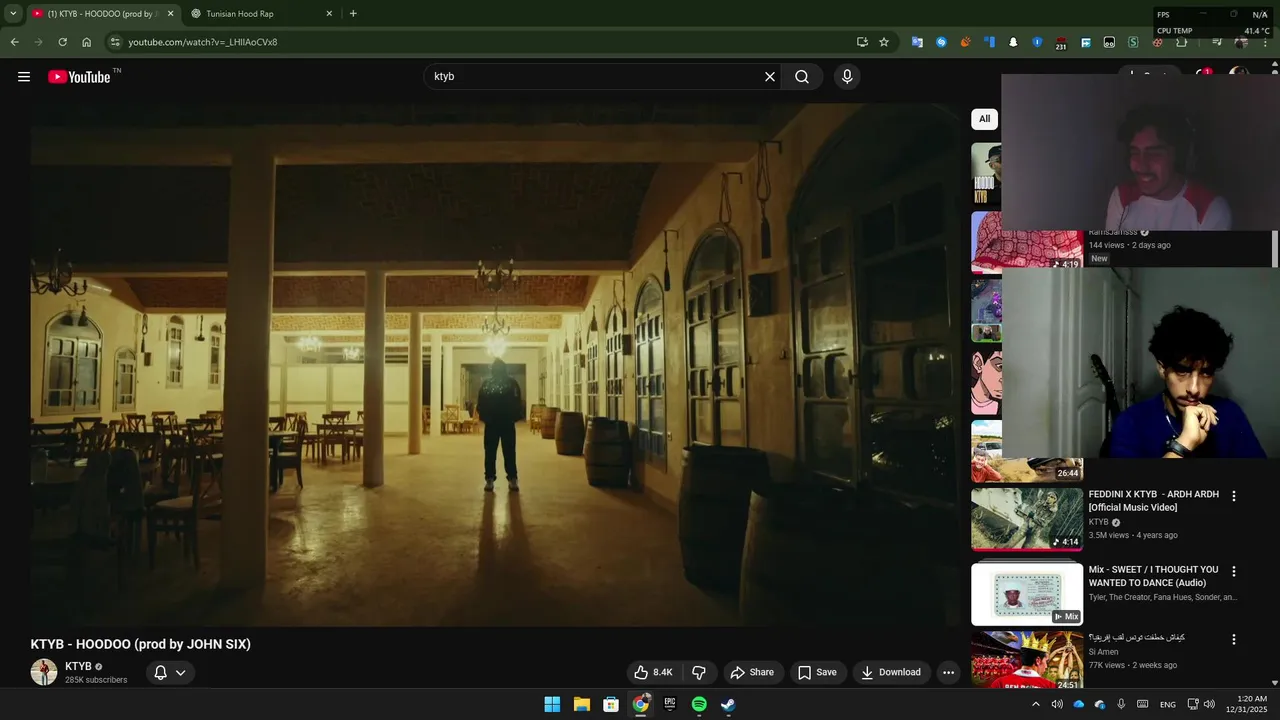1280x720 pixels.
Task: Click the Save button
Action: coord(817,672)
